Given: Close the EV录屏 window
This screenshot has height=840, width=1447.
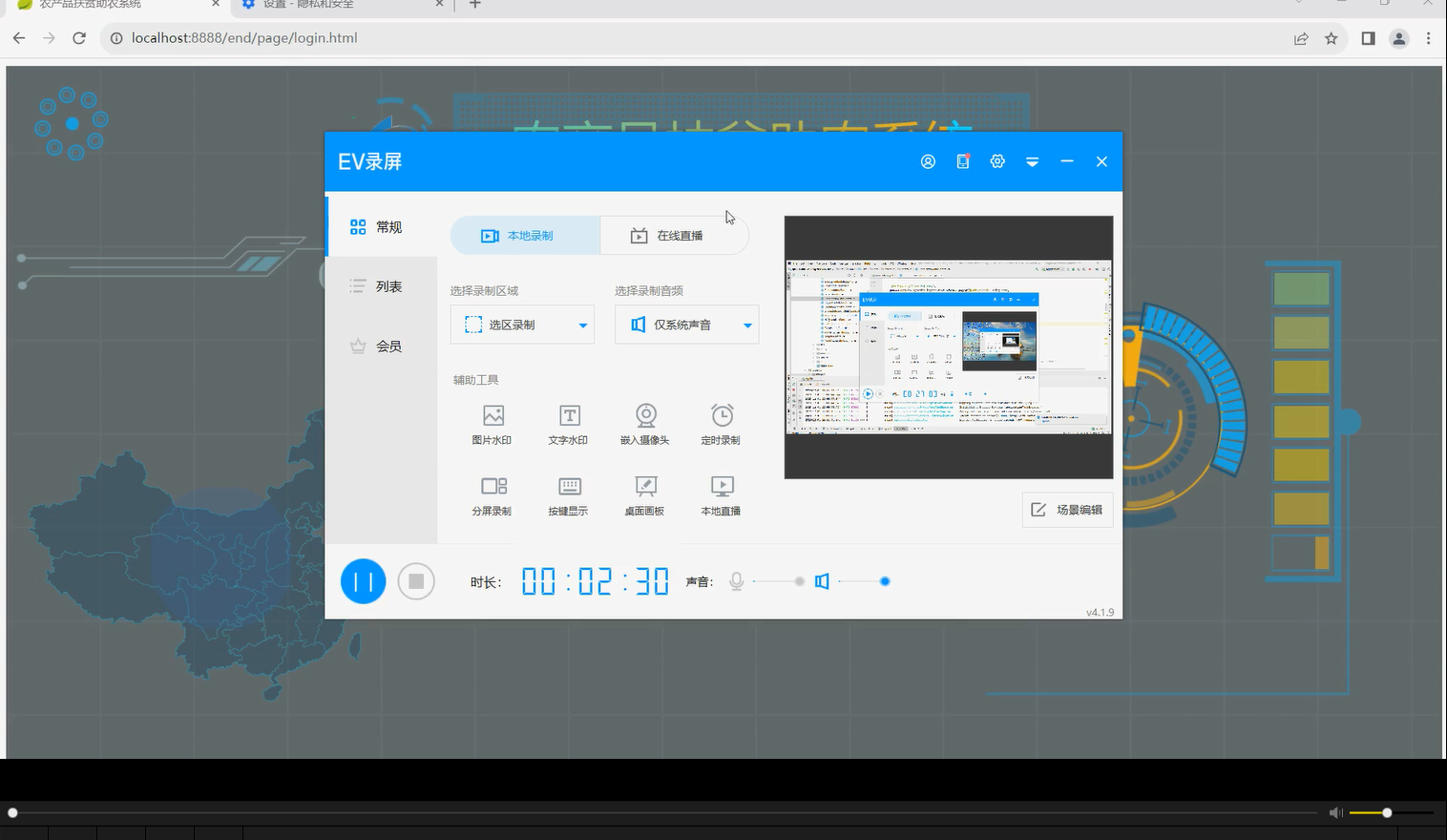Looking at the screenshot, I should pyautogui.click(x=1101, y=161).
